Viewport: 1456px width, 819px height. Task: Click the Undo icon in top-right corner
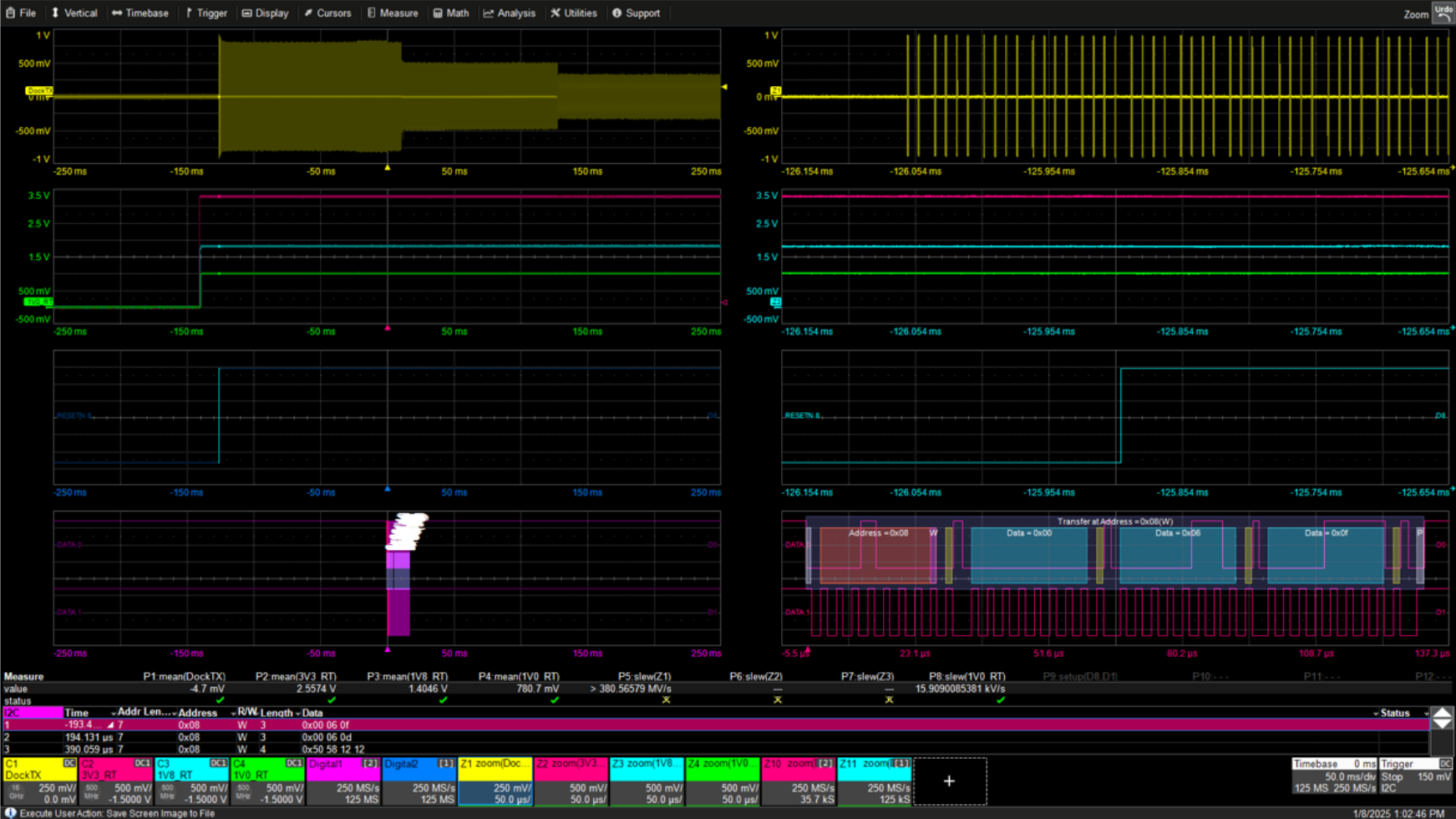click(1443, 13)
